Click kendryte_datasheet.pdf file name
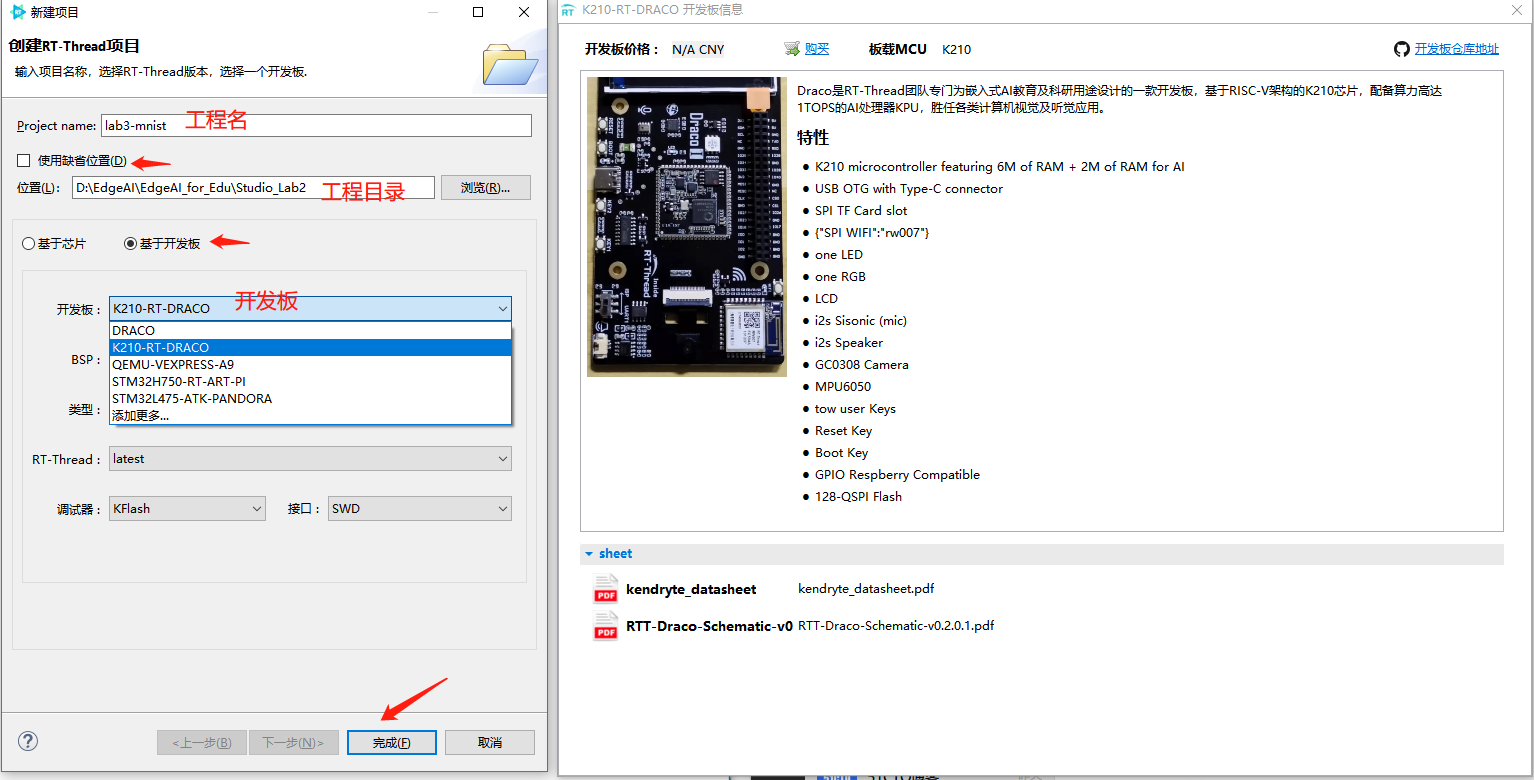Screen dimensions: 1534x780 (x=866, y=589)
